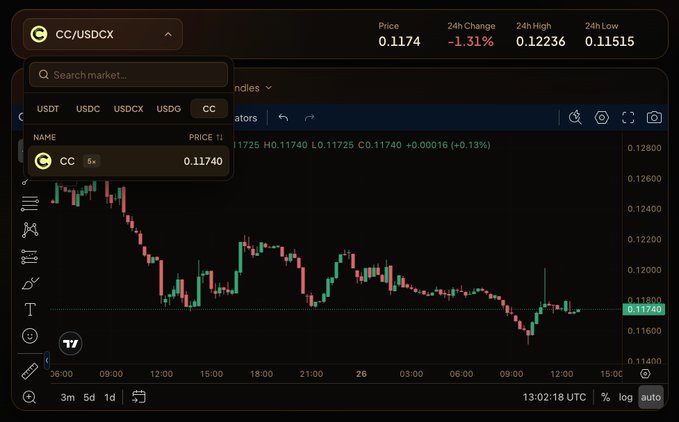Switch to the USDCX market tab

[x=128, y=109]
